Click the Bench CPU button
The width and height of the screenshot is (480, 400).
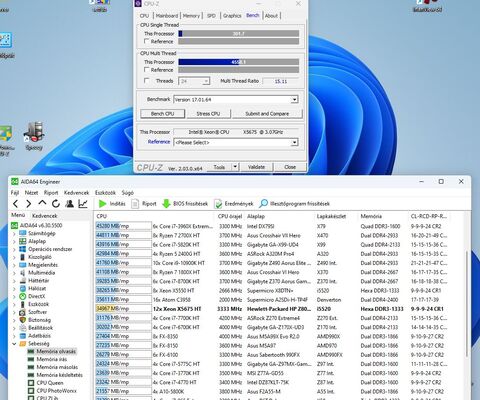pos(162,114)
